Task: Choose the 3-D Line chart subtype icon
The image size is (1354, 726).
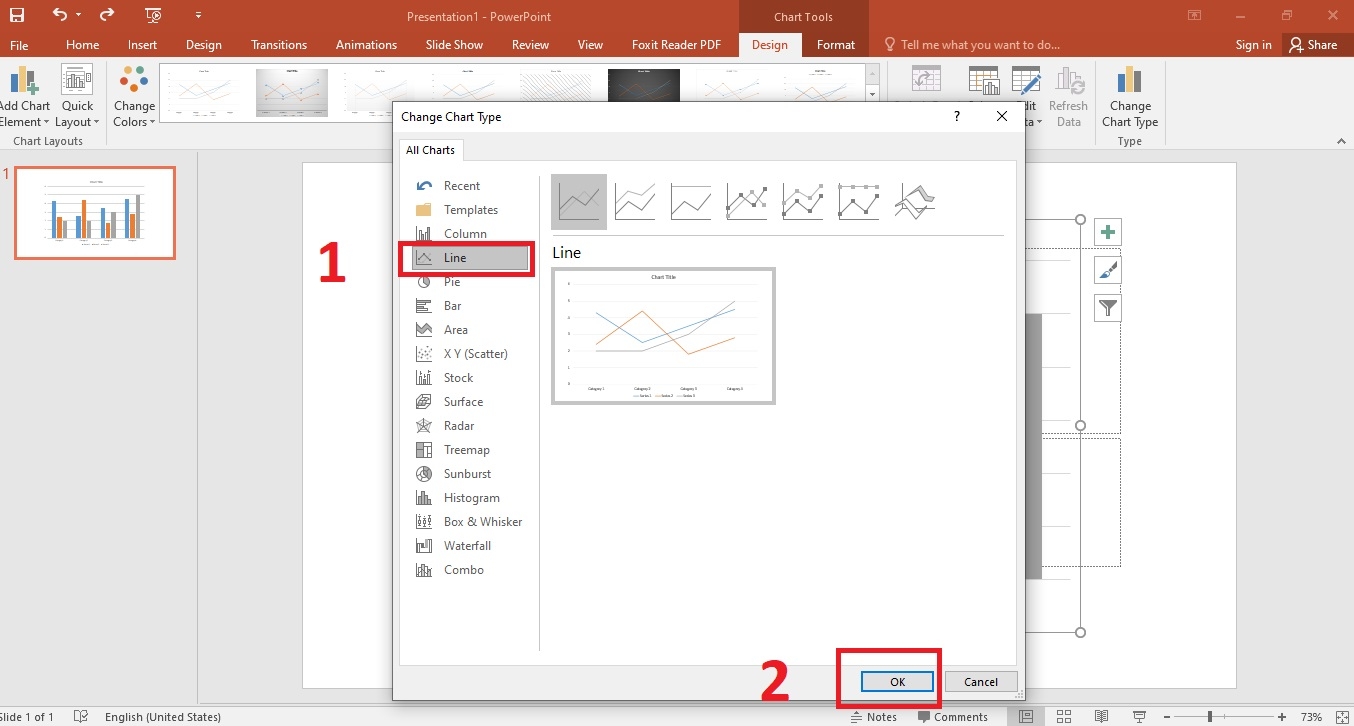Action: coord(915,201)
